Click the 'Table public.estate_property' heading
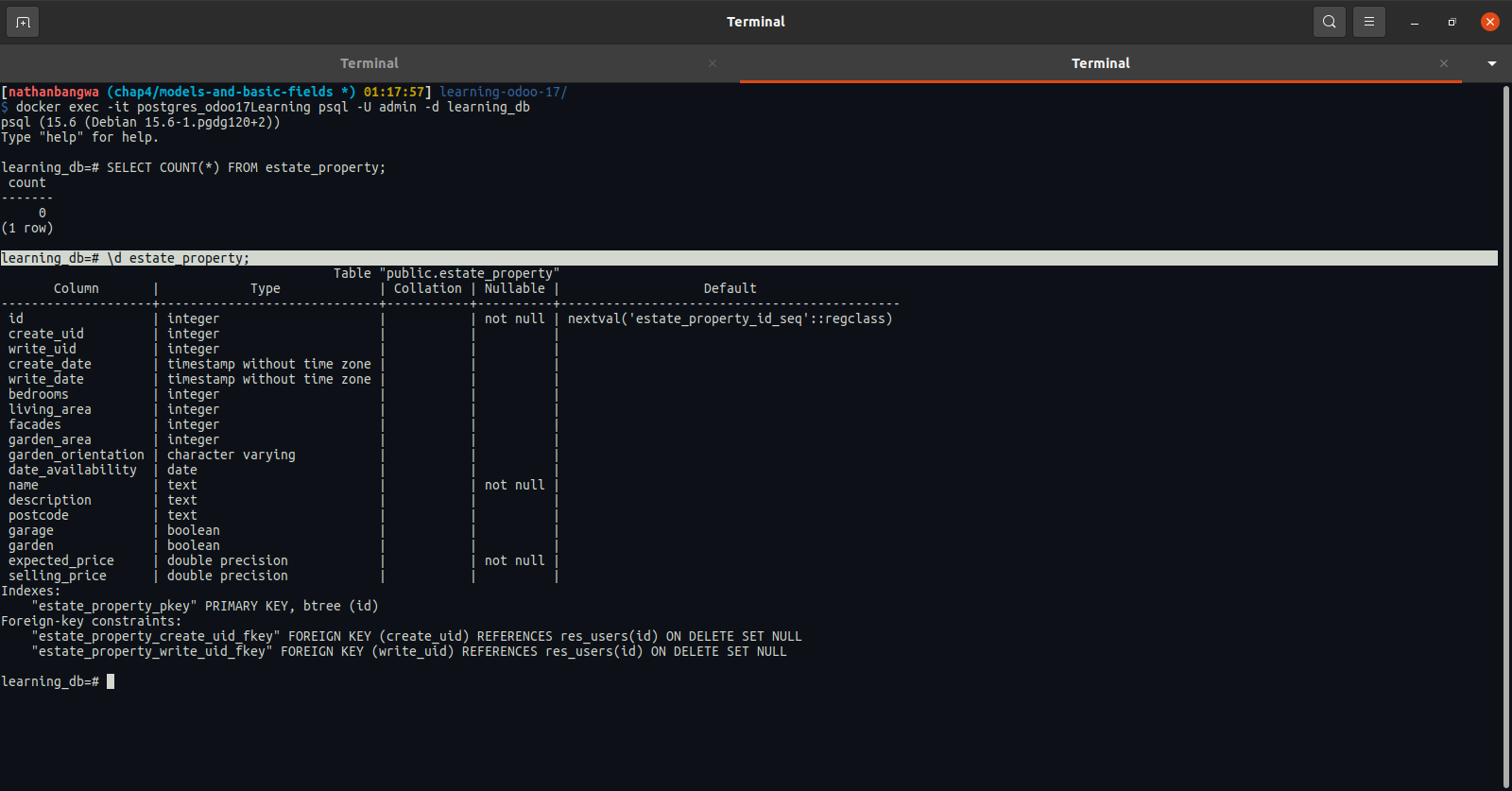This screenshot has width=1512, height=791. coord(447,273)
